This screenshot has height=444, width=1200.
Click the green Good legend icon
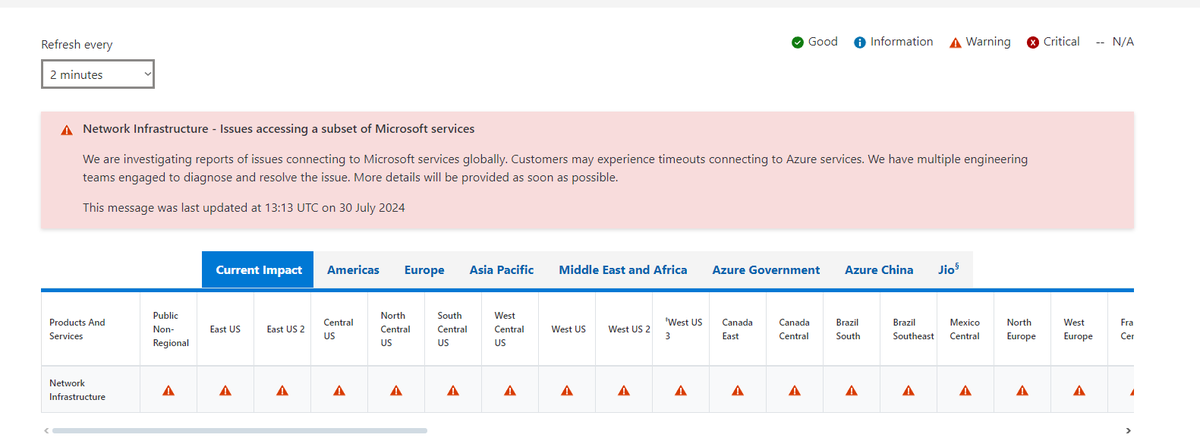pos(797,42)
